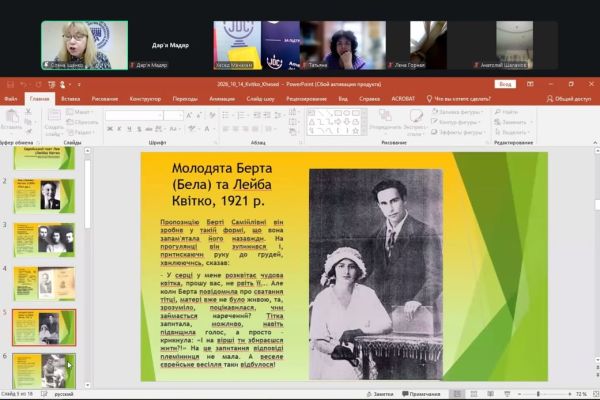Open the Вид ribbon tab
The width and height of the screenshot is (600, 400).
click(343, 99)
